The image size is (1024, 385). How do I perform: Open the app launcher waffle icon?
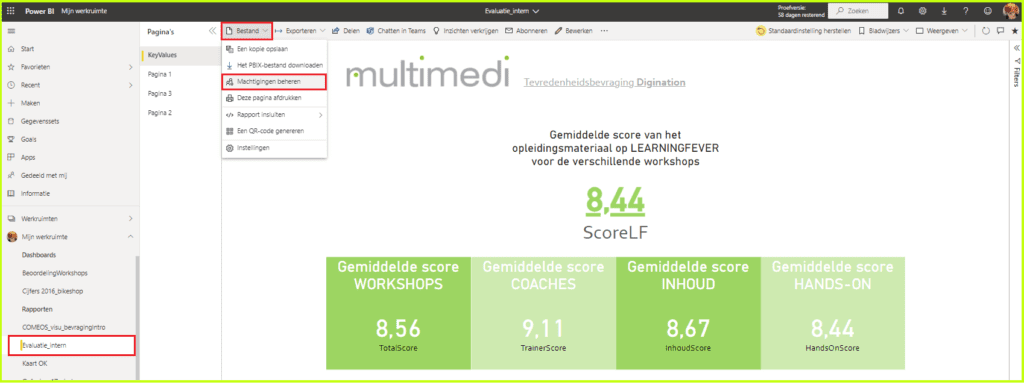click(x=10, y=11)
